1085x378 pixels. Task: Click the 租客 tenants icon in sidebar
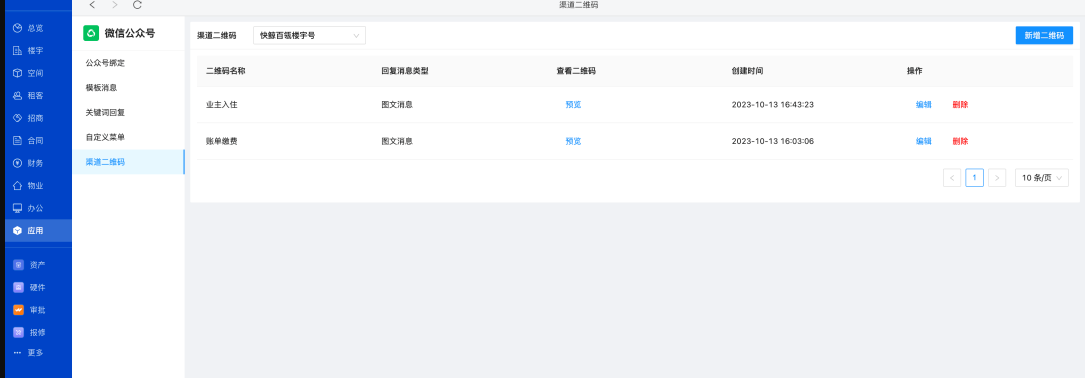(18, 96)
